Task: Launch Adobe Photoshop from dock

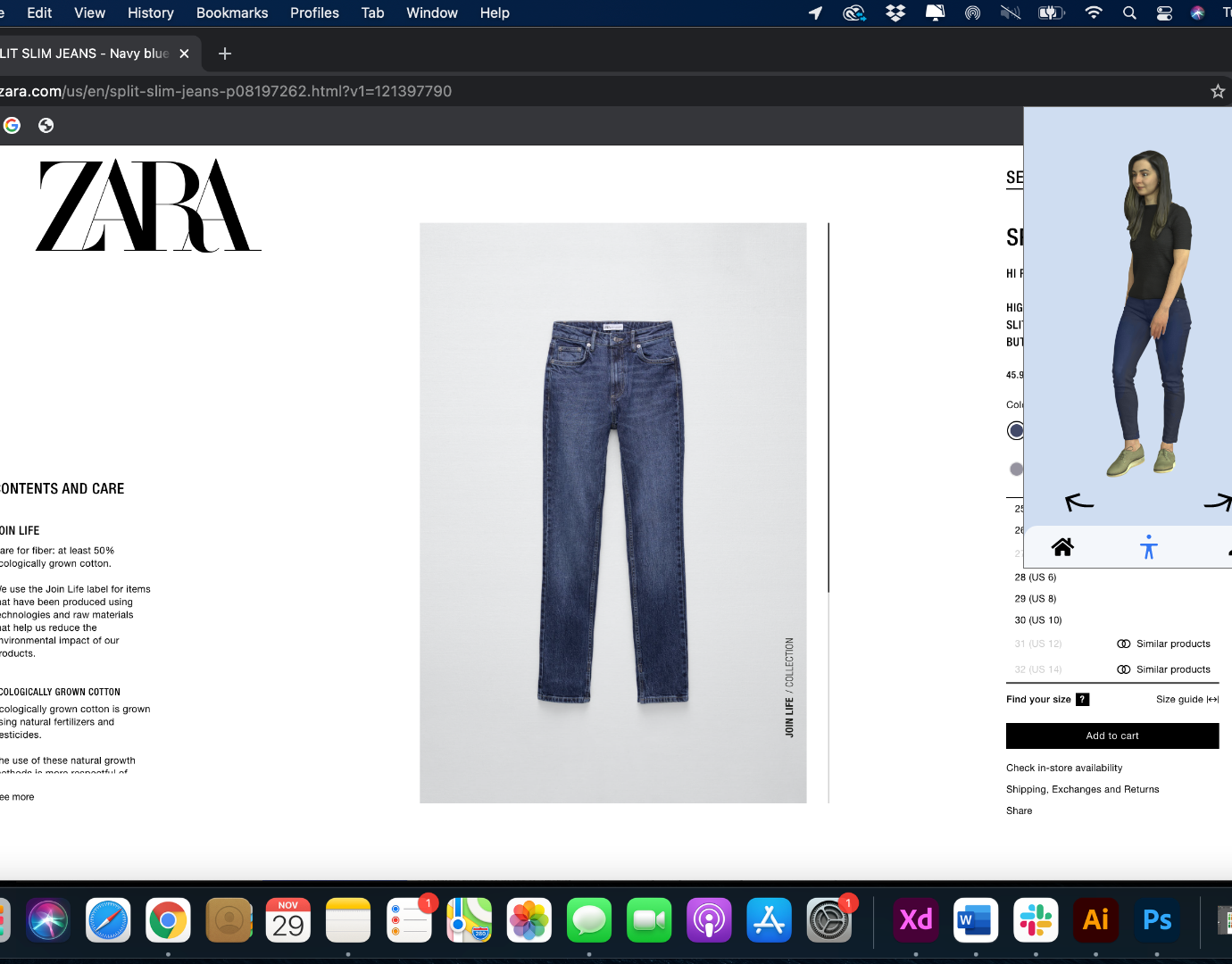Action: [1157, 920]
